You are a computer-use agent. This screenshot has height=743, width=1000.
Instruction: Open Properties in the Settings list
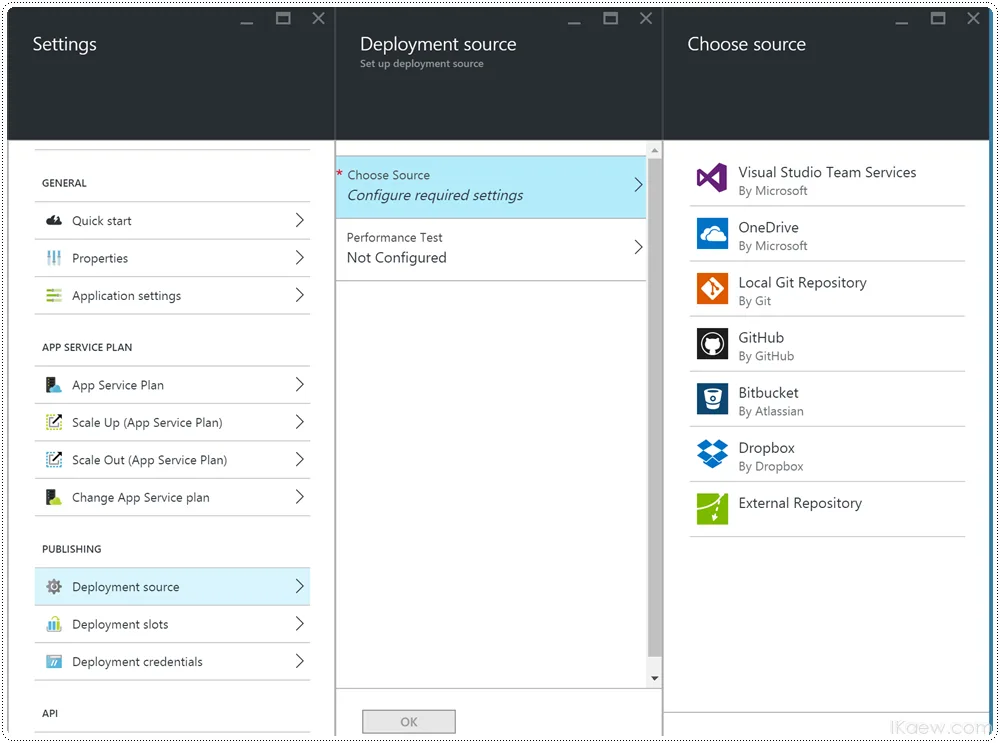172,258
